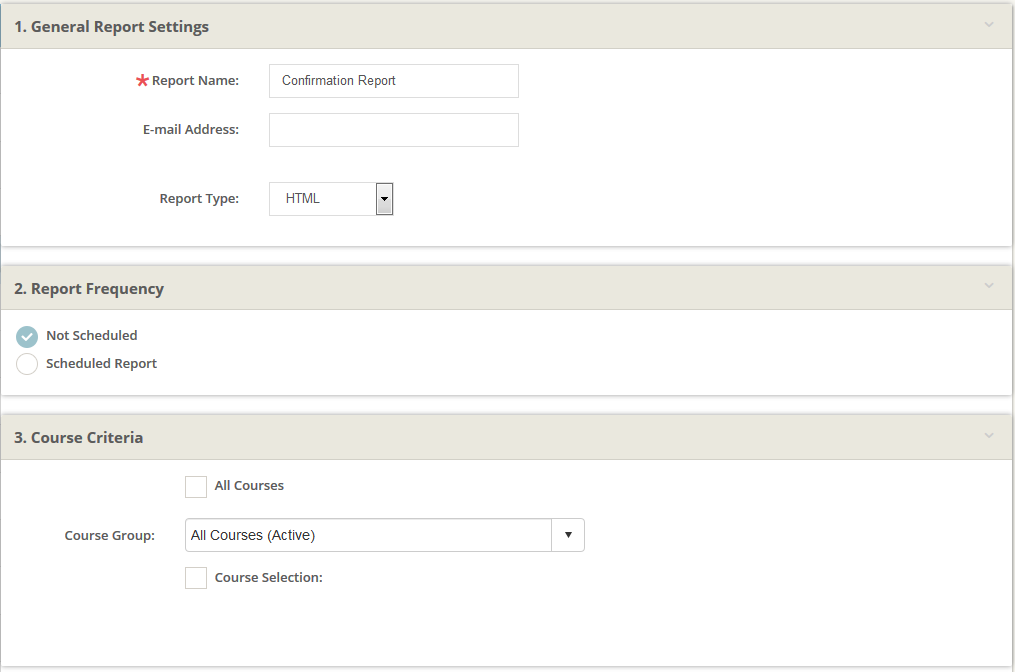Click the '2. Report Frequency' header title
This screenshot has width=1015, height=672.
click(89, 289)
